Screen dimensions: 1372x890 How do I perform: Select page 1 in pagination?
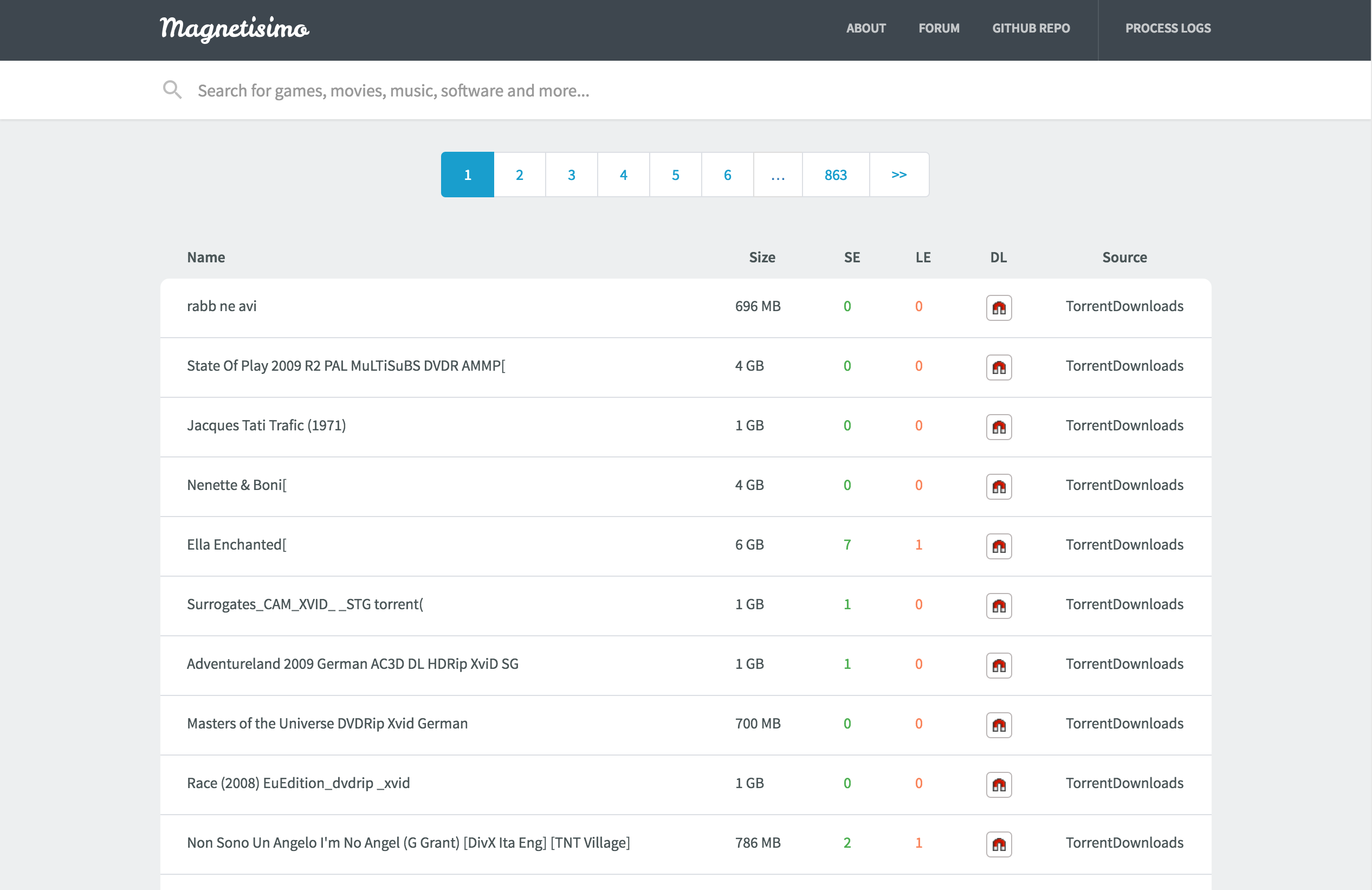[468, 174]
